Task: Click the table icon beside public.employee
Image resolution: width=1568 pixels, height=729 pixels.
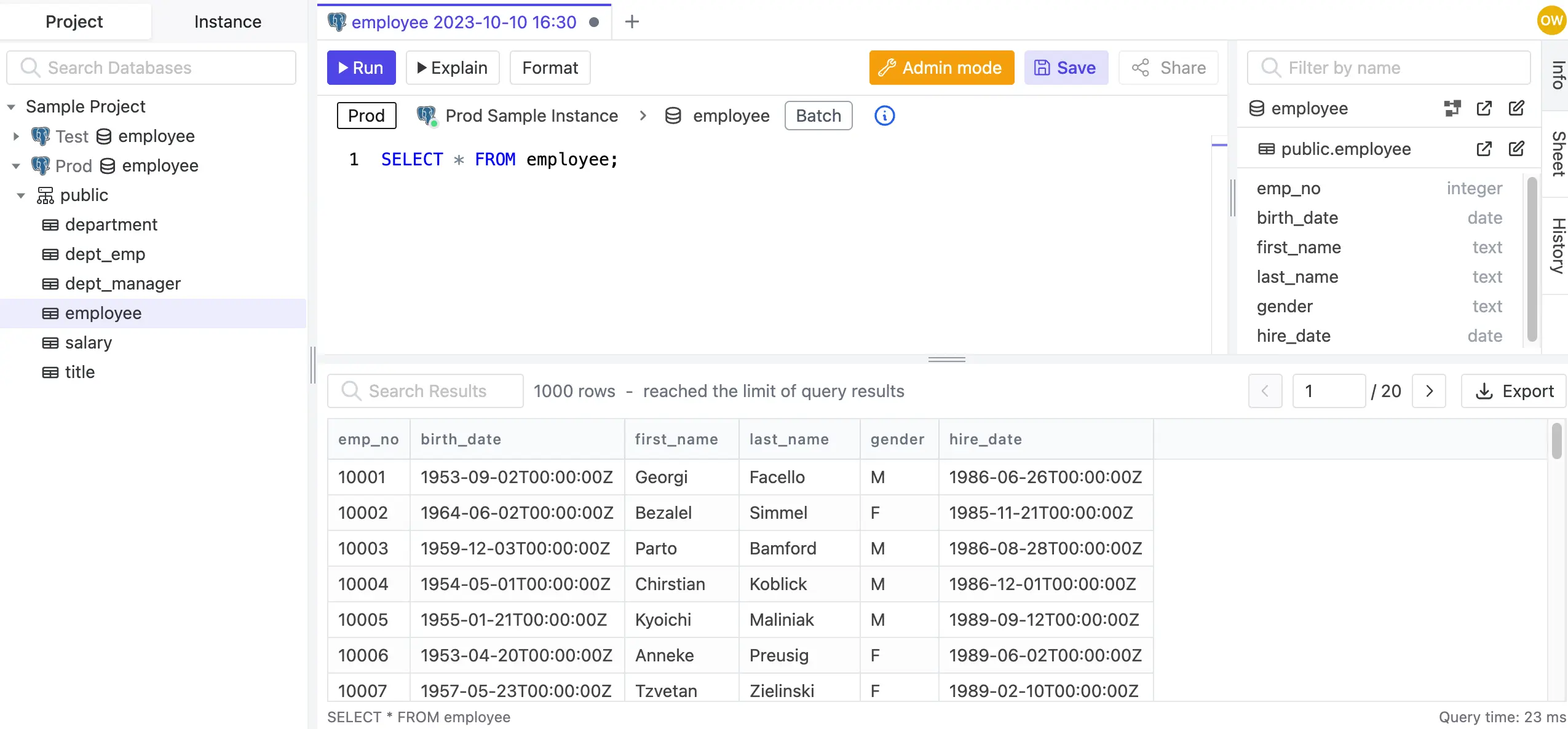Action: tap(1266, 149)
